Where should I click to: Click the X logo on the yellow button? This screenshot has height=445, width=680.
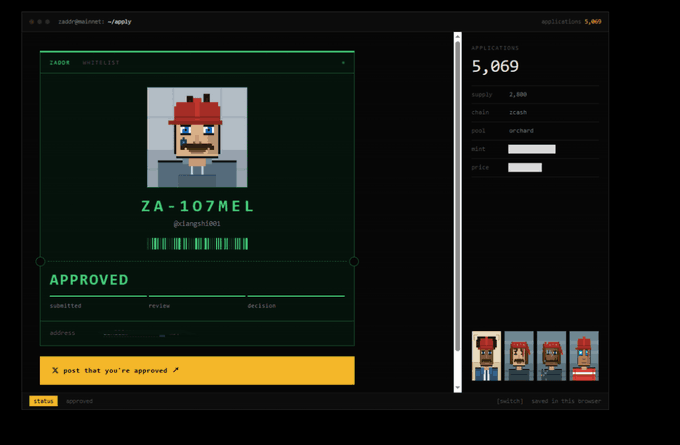(55, 370)
